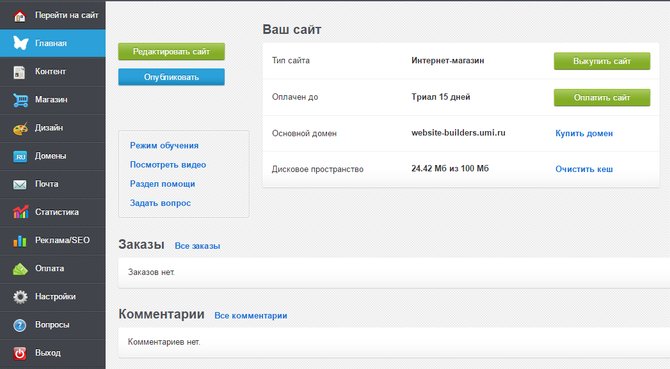Click the envelope icon for Почта
Screen dimensions: 670x369
20,184
